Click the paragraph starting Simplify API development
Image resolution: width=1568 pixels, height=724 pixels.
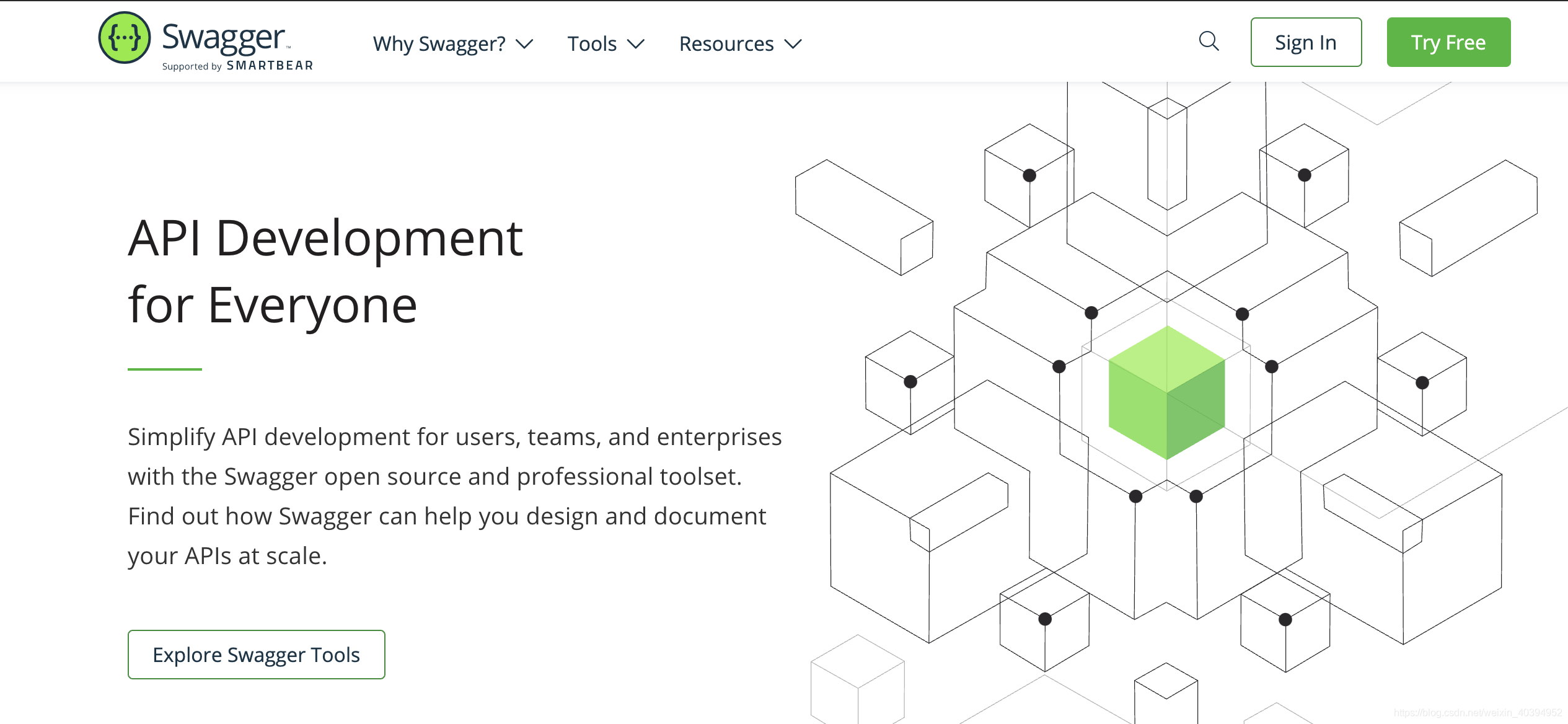click(455, 497)
